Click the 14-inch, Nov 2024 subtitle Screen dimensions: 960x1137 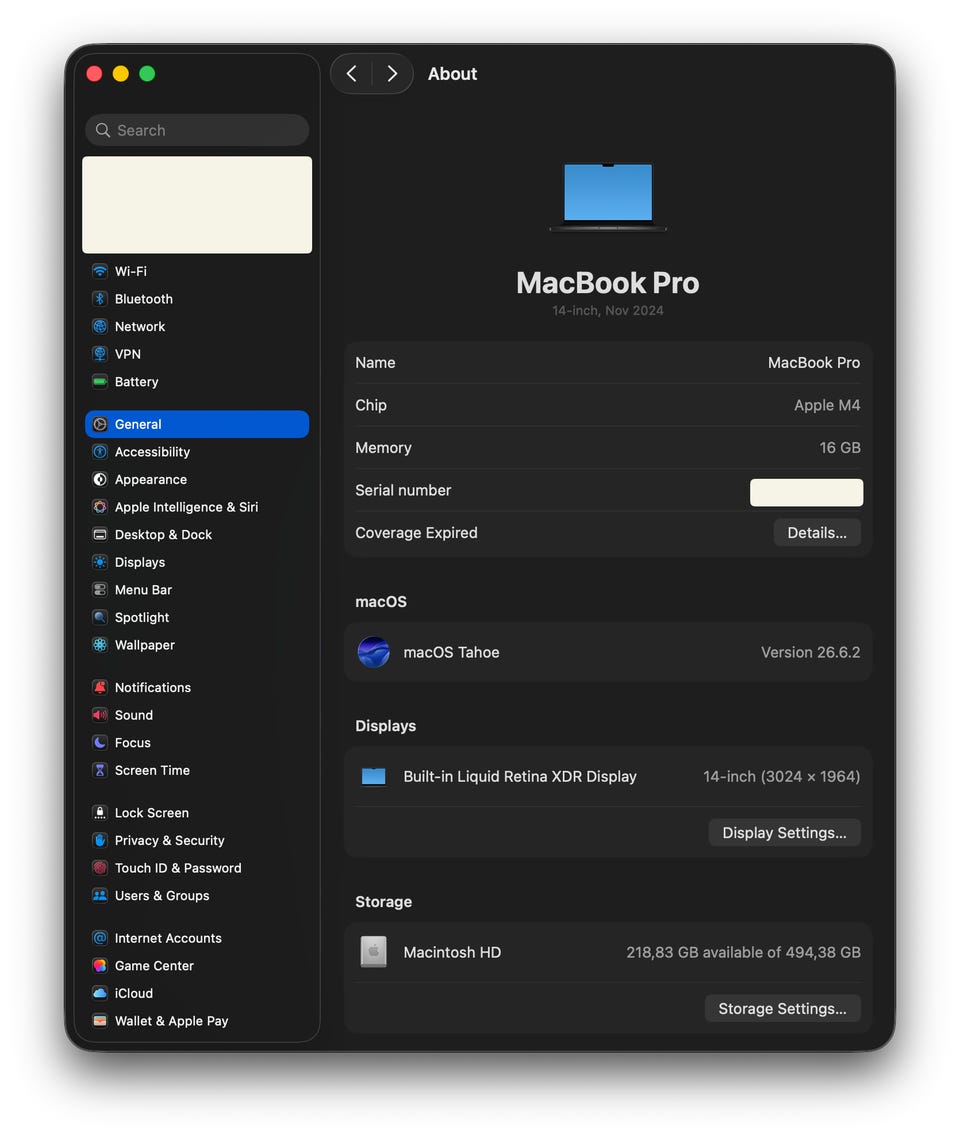coord(608,310)
